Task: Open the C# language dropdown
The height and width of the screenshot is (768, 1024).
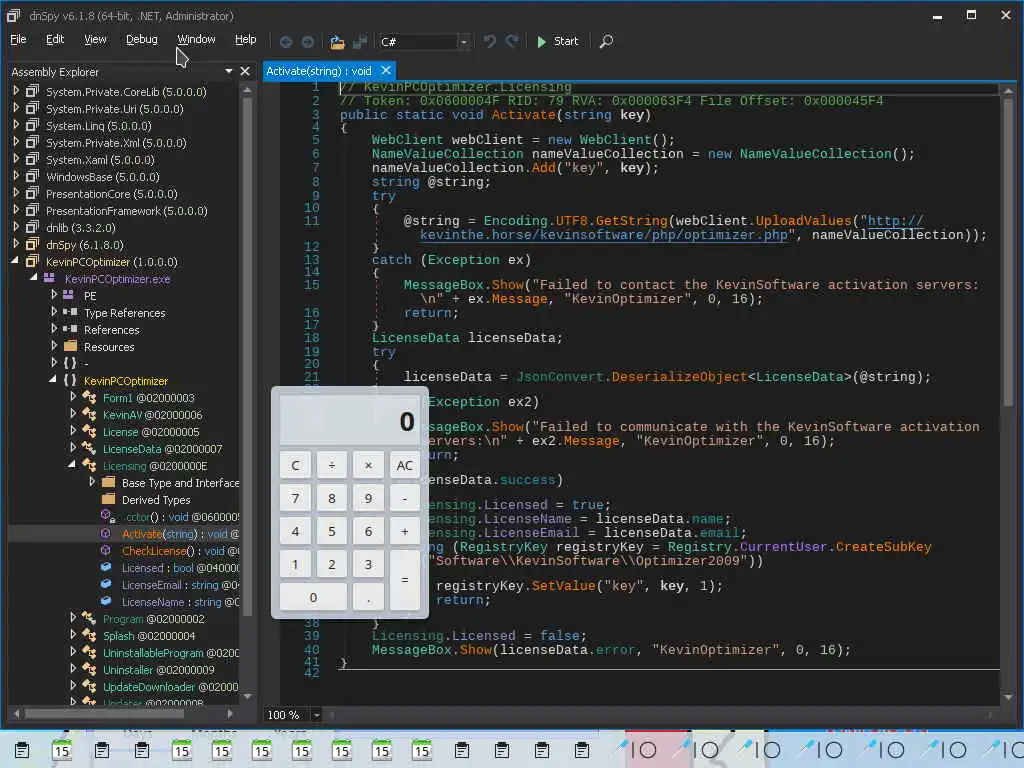Action: (x=464, y=42)
